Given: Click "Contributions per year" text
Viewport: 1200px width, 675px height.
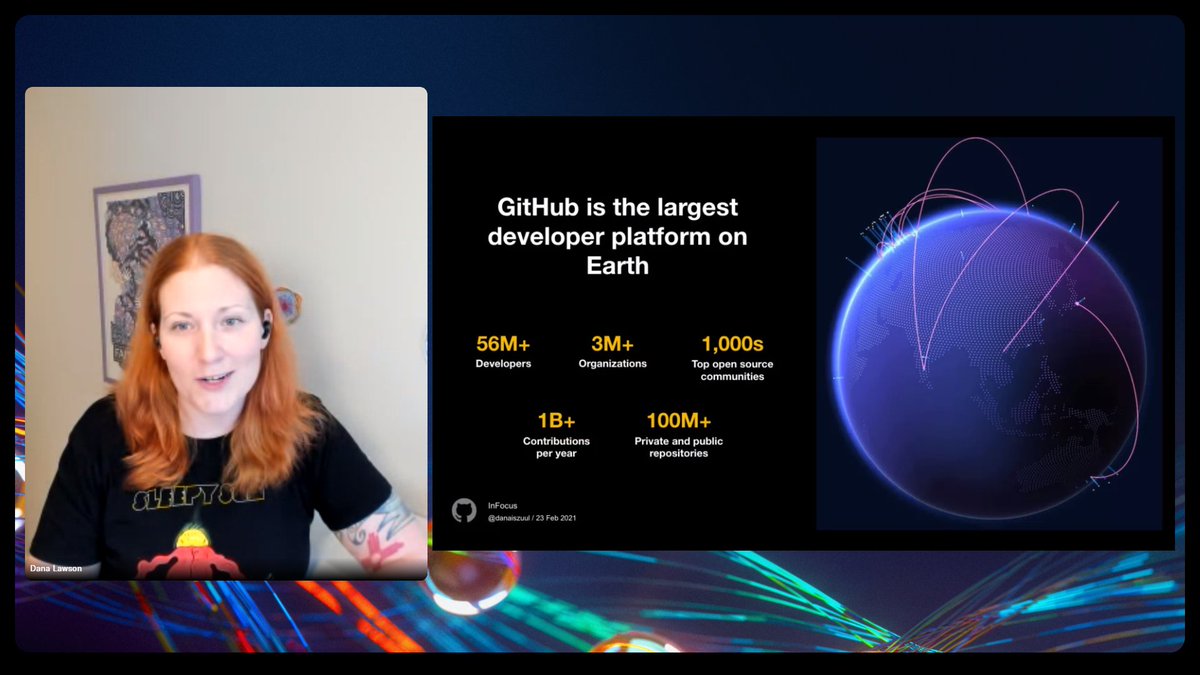Looking at the screenshot, I should (556, 447).
